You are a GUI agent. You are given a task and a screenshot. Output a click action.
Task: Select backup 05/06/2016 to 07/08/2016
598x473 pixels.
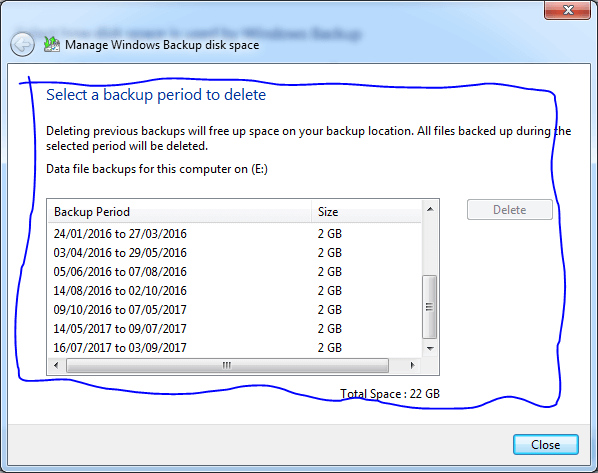(235, 272)
